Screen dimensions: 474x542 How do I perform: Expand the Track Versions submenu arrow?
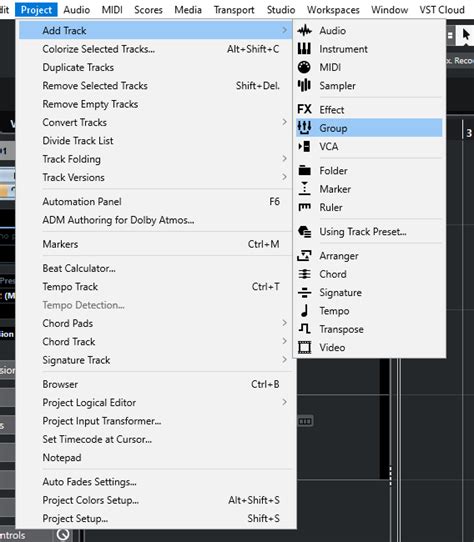click(284, 177)
